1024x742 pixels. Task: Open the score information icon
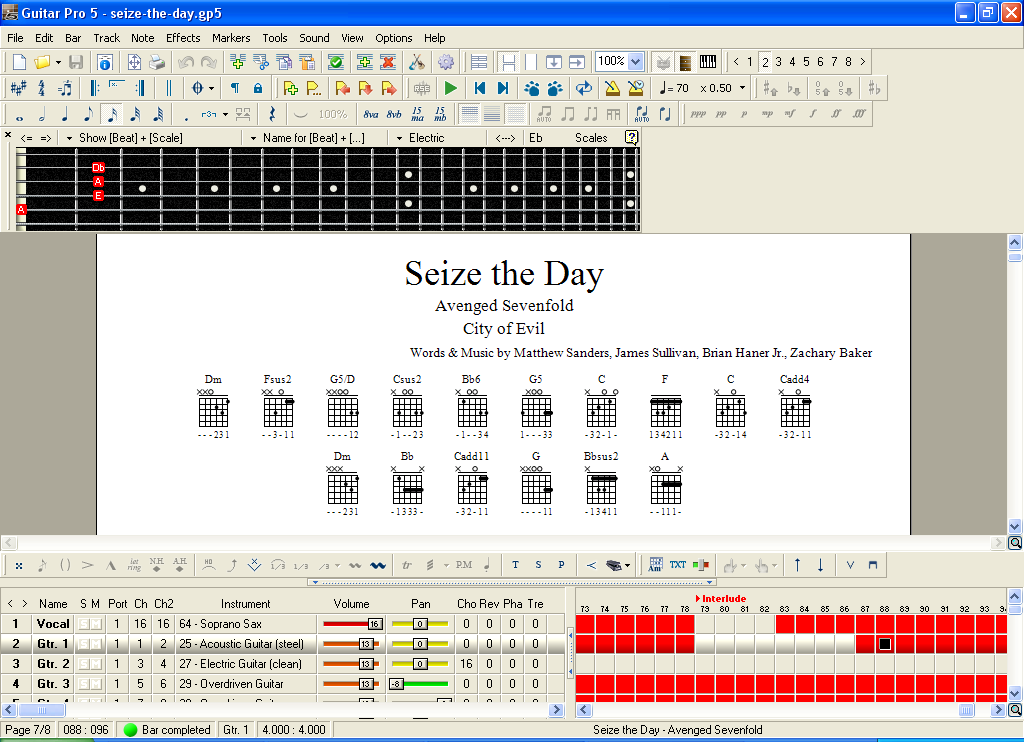pos(104,62)
